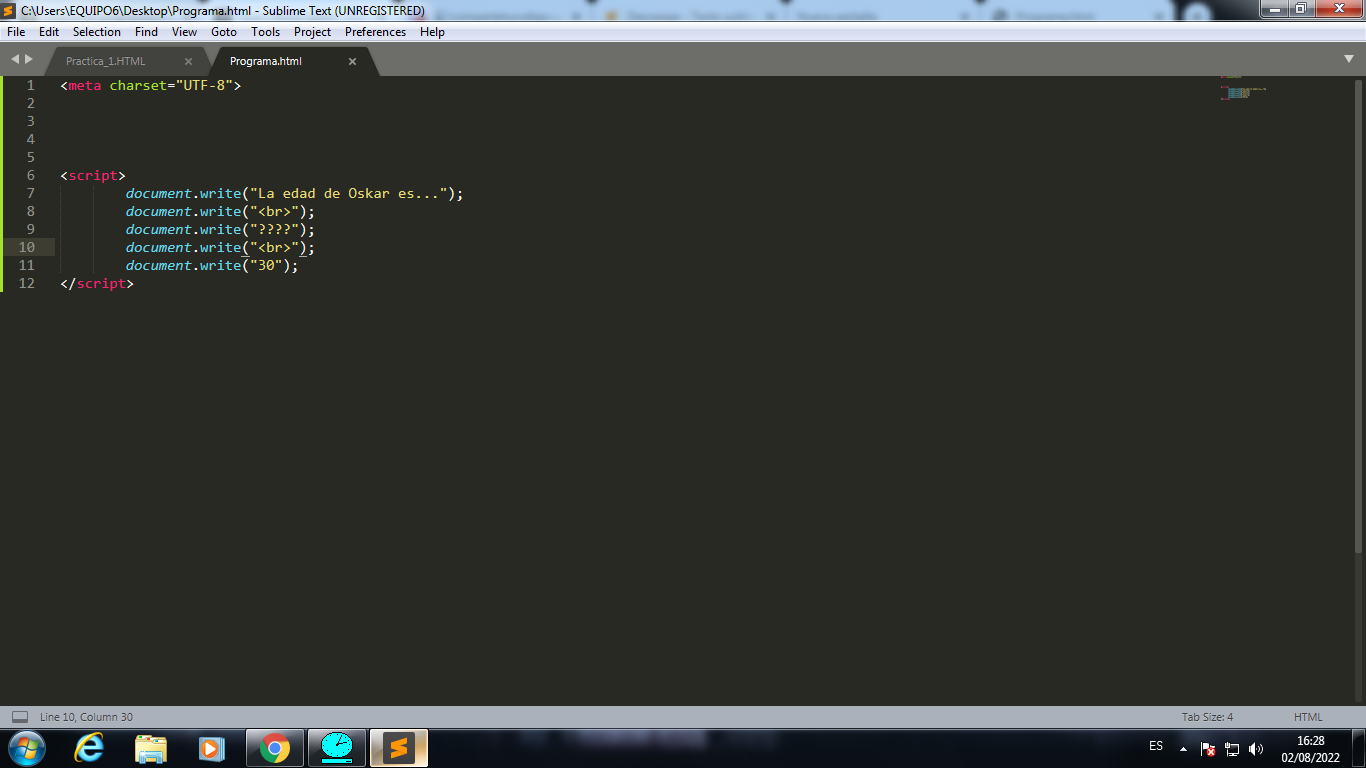The height and width of the screenshot is (768, 1366).
Task: Go to next tab arrow
Action: point(29,60)
